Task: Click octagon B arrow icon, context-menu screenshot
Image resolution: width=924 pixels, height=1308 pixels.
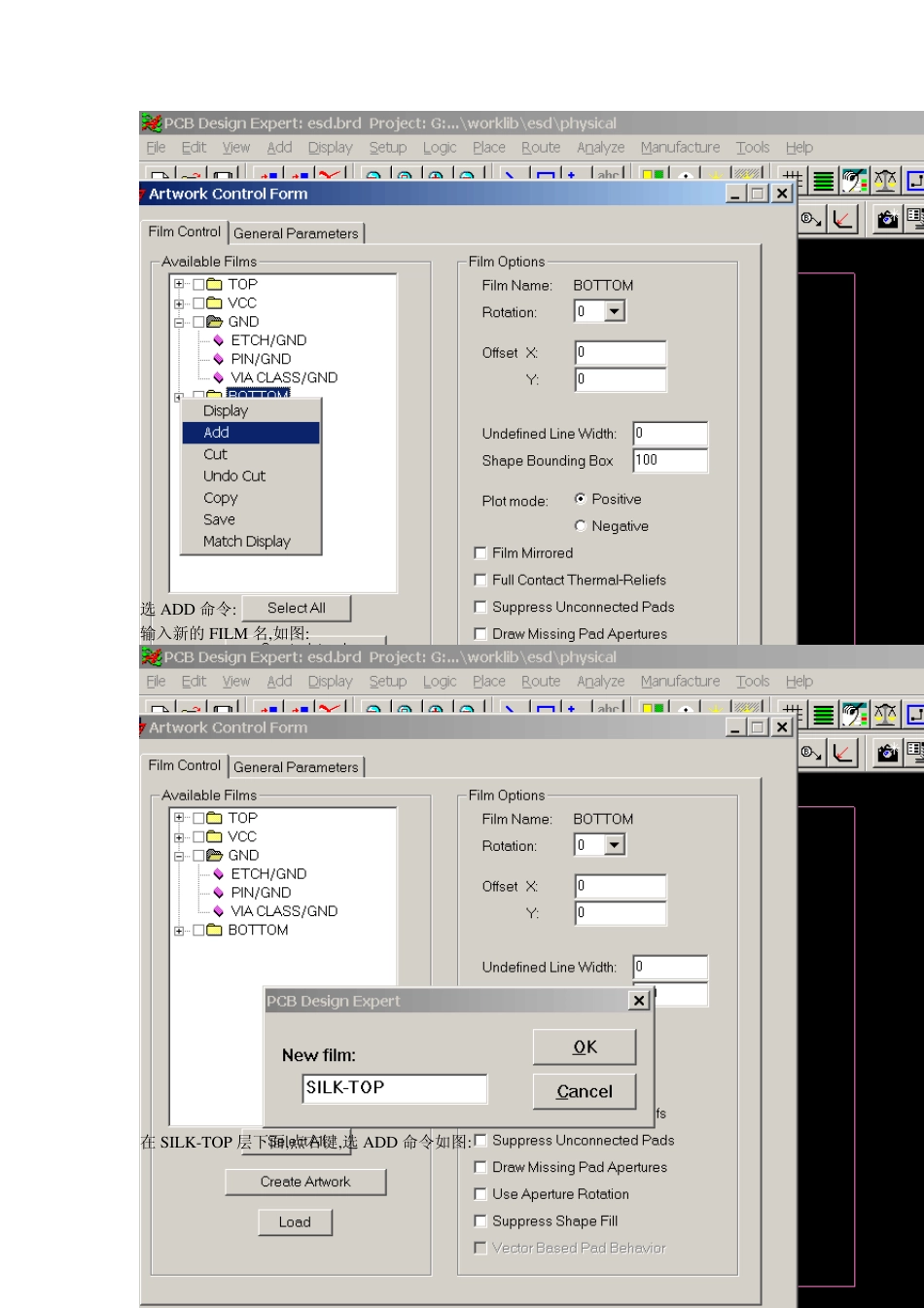Action: pyautogui.click(x=811, y=220)
